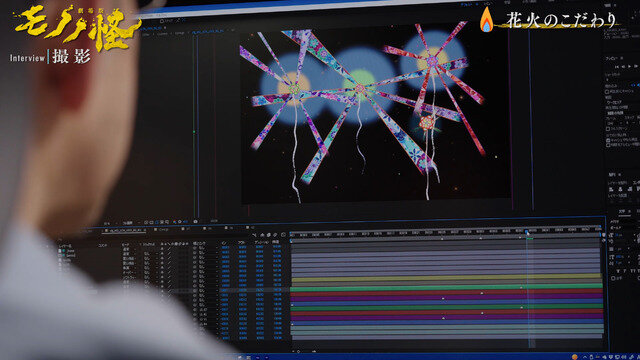Uncheck the cache before playback checkbox
Image resolution: width=640 pixels, height=360 pixels.
pos(608,140)
